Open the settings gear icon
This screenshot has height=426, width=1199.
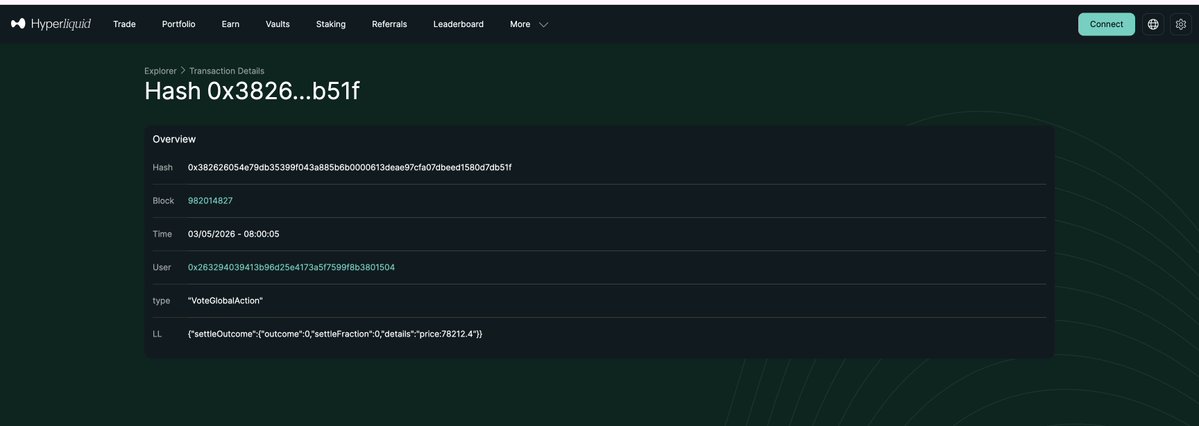(x=1181, y=24)
